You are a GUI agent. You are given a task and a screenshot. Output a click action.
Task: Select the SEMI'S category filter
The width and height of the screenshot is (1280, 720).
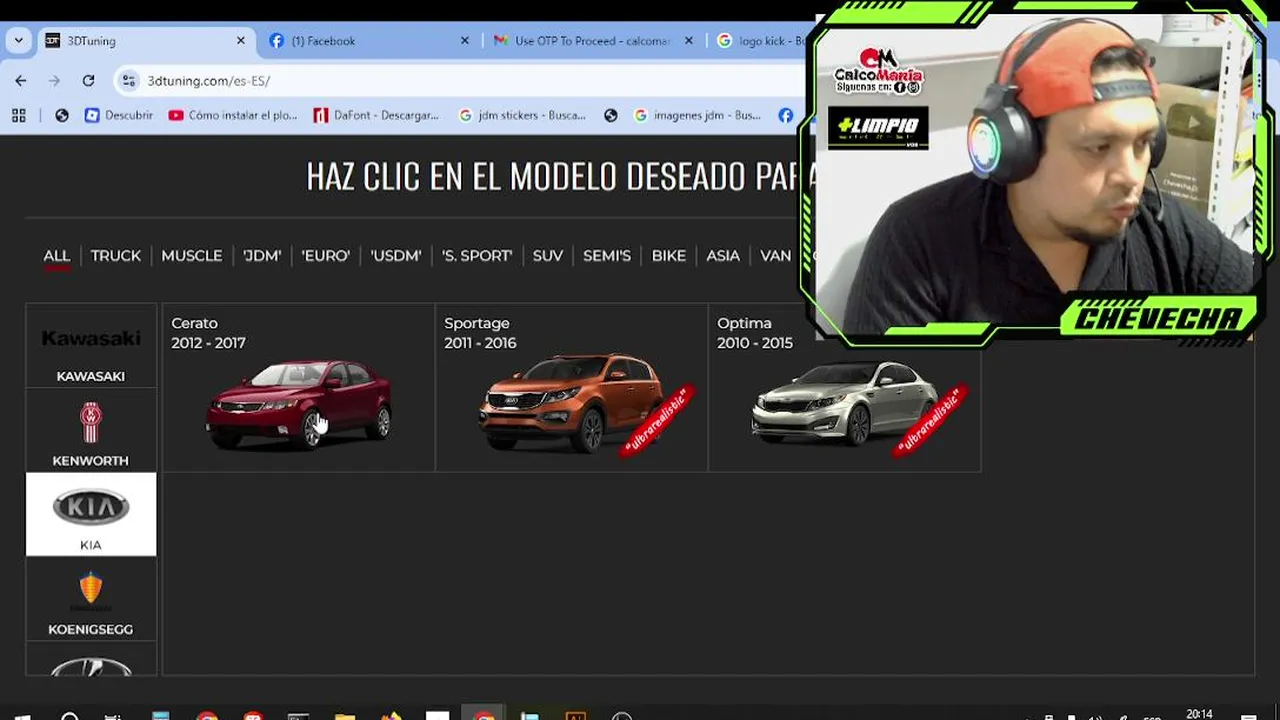[607, 256]
